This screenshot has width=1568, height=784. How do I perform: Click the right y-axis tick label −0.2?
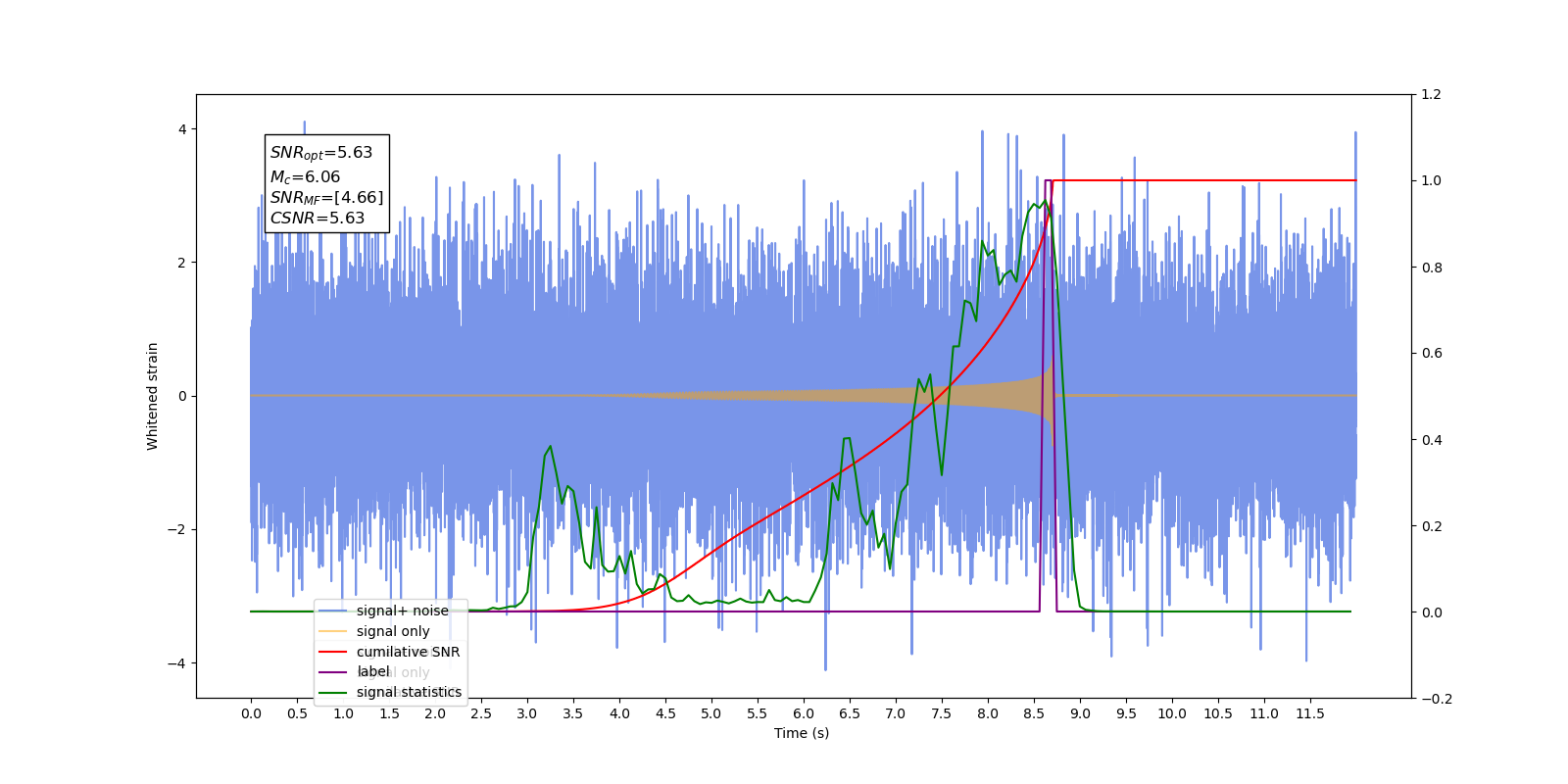[1437, 699]
